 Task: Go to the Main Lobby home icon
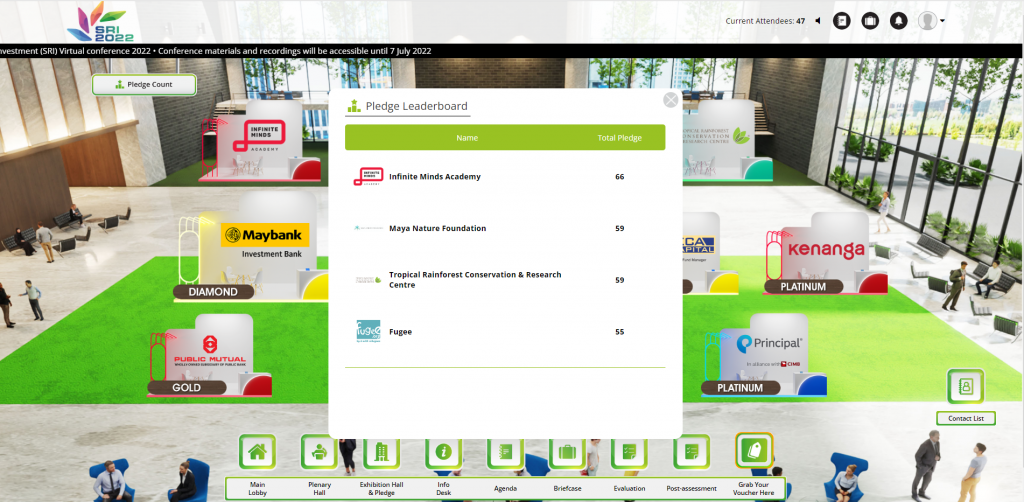coord(257,452)
